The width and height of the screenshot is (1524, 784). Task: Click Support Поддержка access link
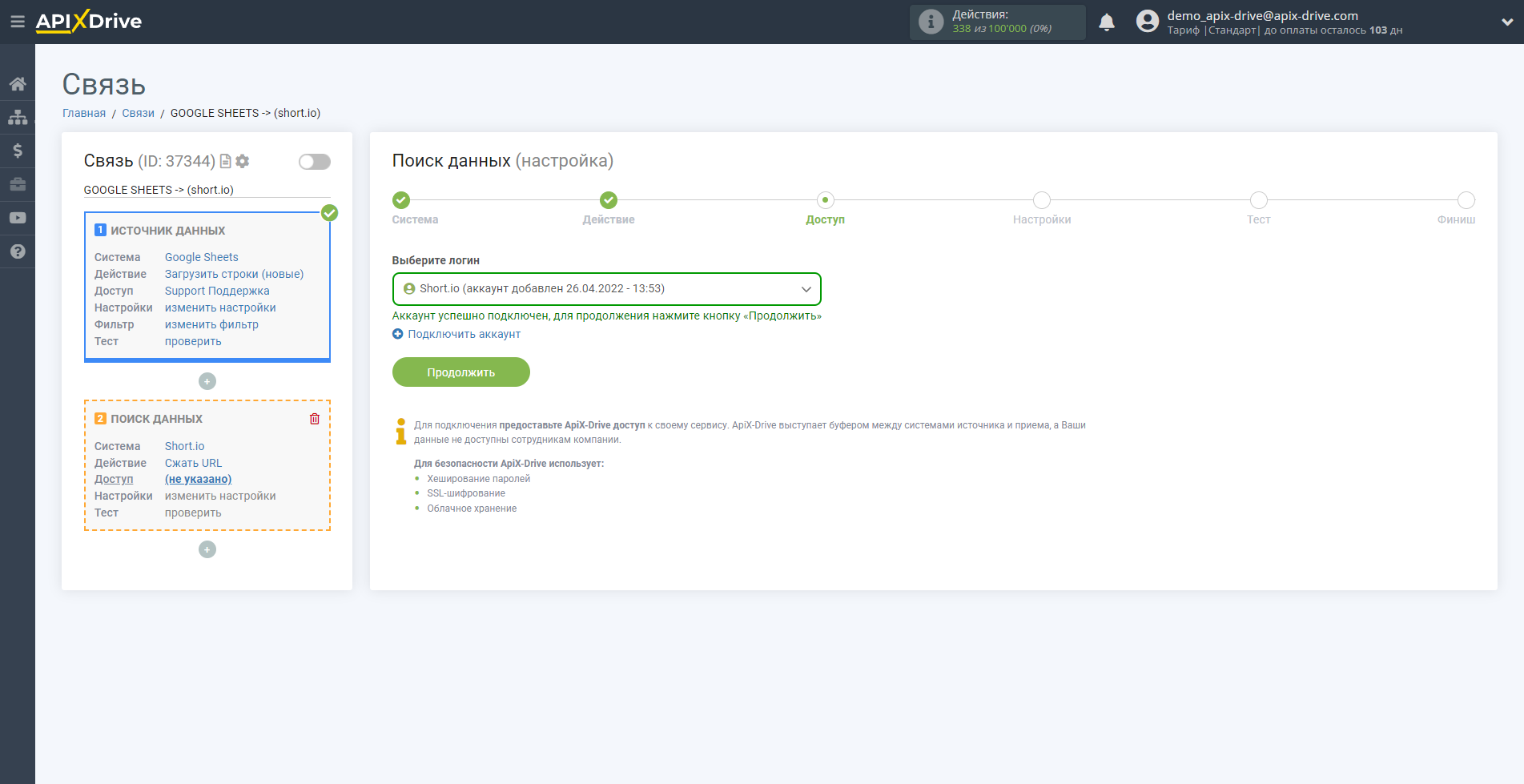point(217,291)
